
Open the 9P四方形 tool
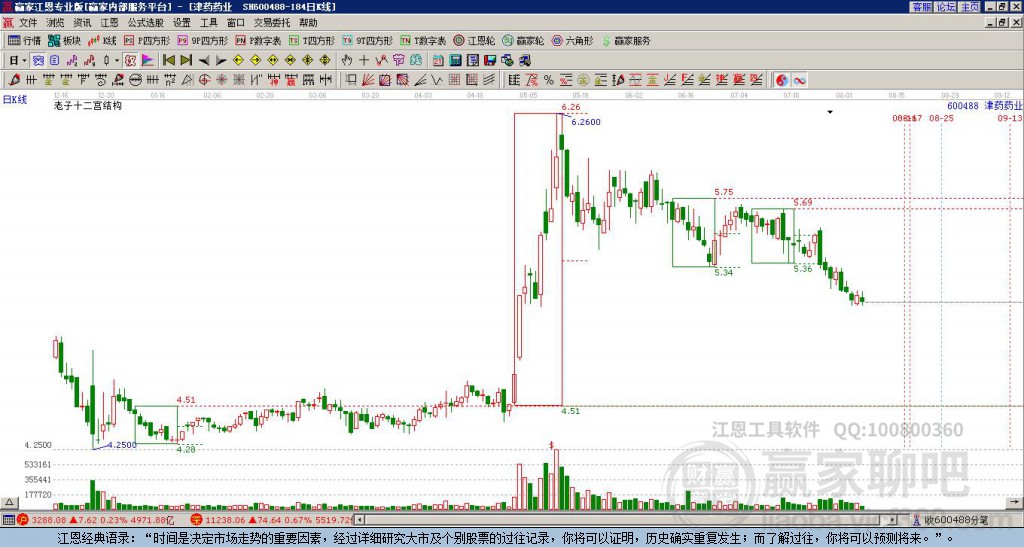point(202,40)
